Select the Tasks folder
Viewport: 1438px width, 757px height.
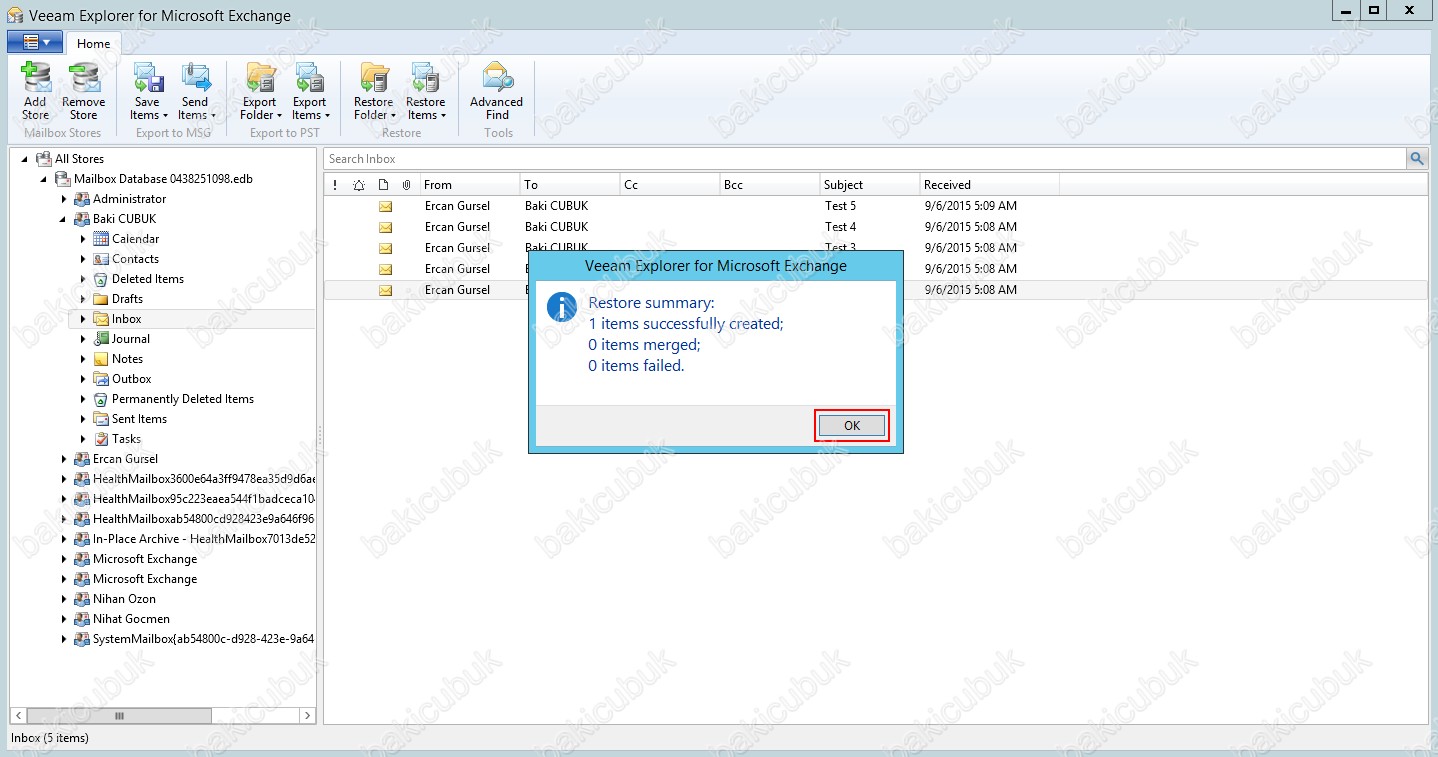point(126,439)
